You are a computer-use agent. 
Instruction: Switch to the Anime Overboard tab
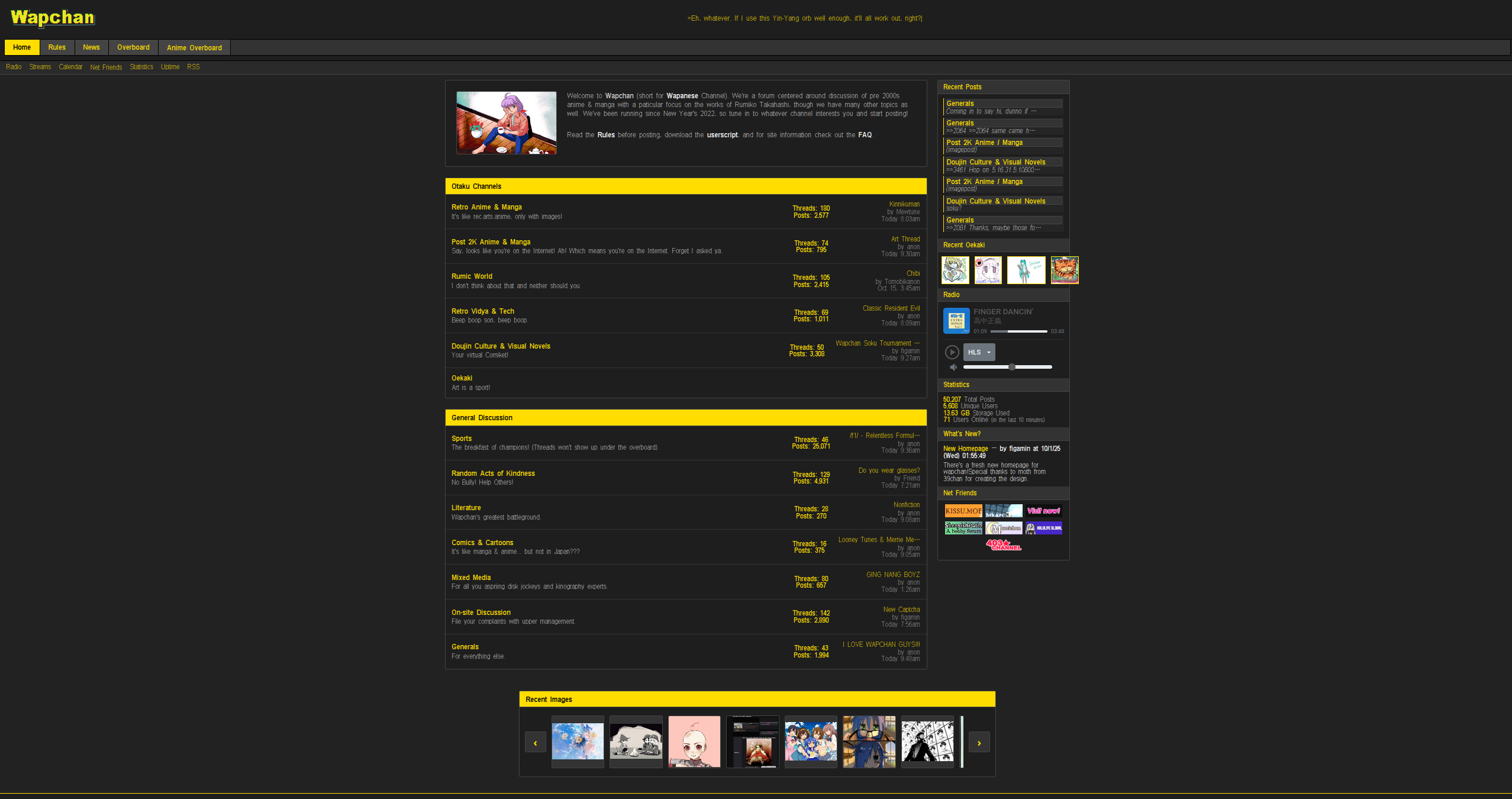194,47
